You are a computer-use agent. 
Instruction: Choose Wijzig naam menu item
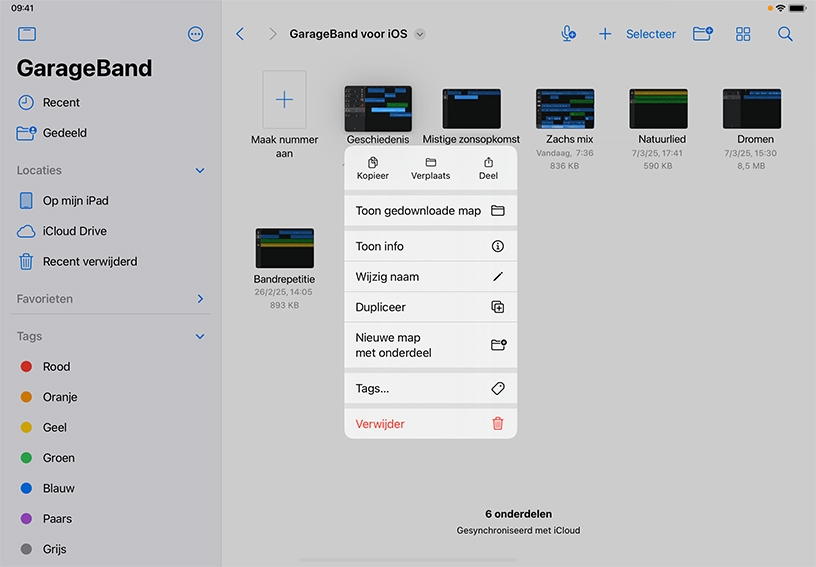(x=431, y=277)
